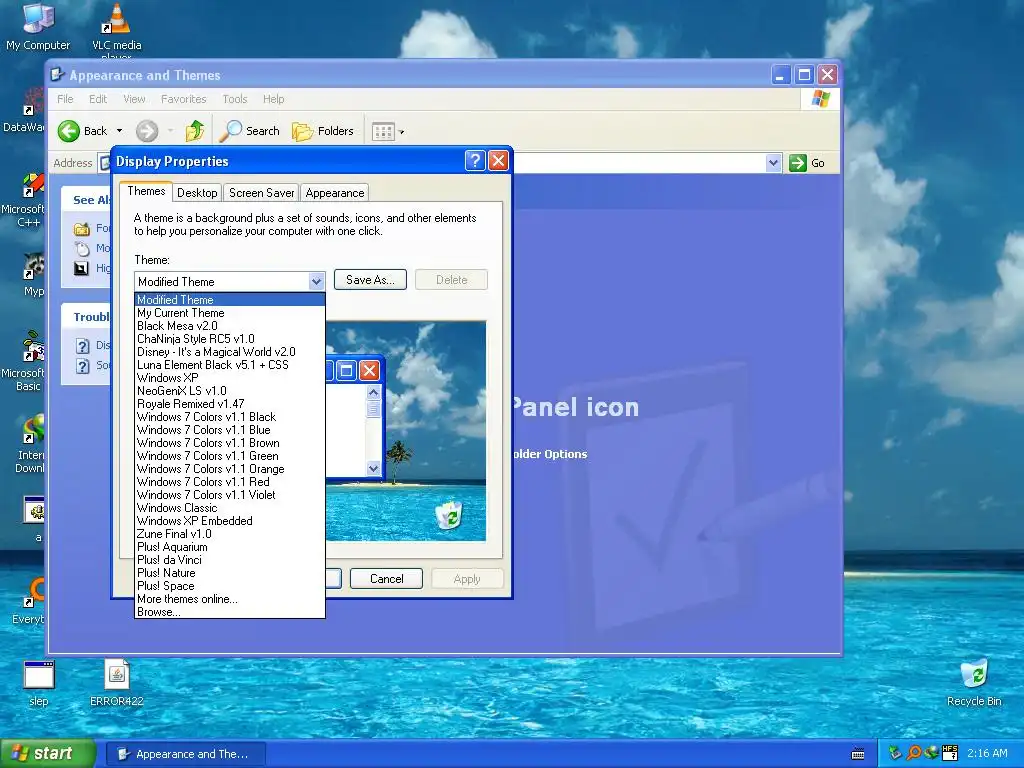Launch VLC media player desktop icon

[x=116, y=26]
